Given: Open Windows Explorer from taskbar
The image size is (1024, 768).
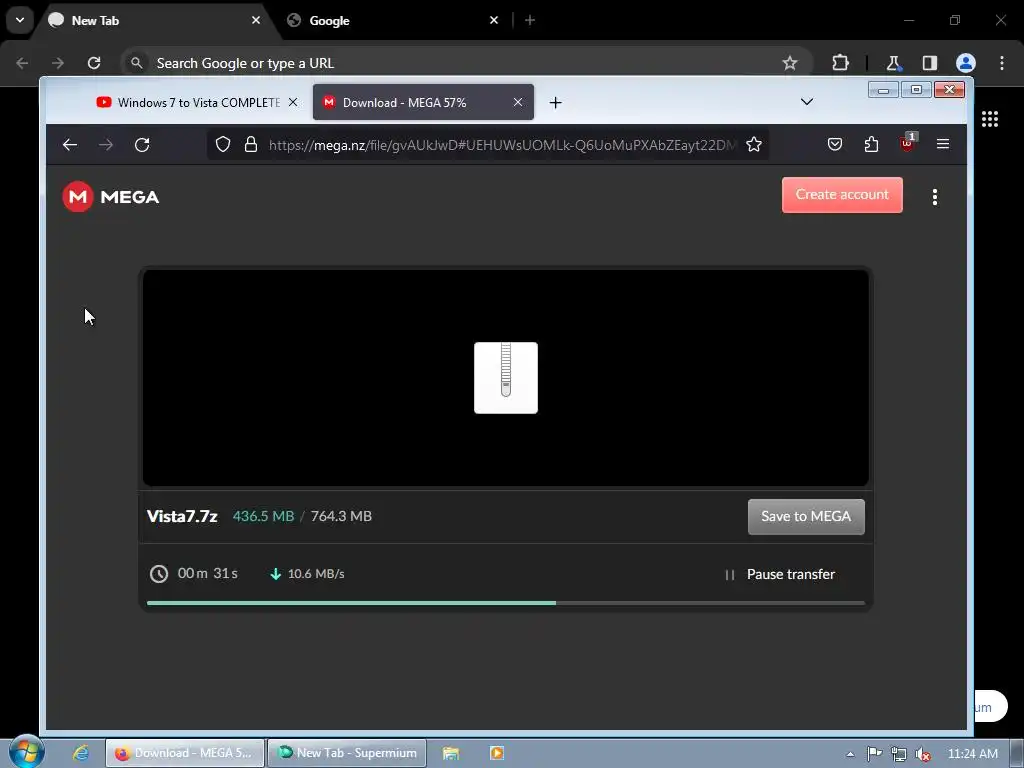Looking at the screenshot, I should click(x=451, y=753).
